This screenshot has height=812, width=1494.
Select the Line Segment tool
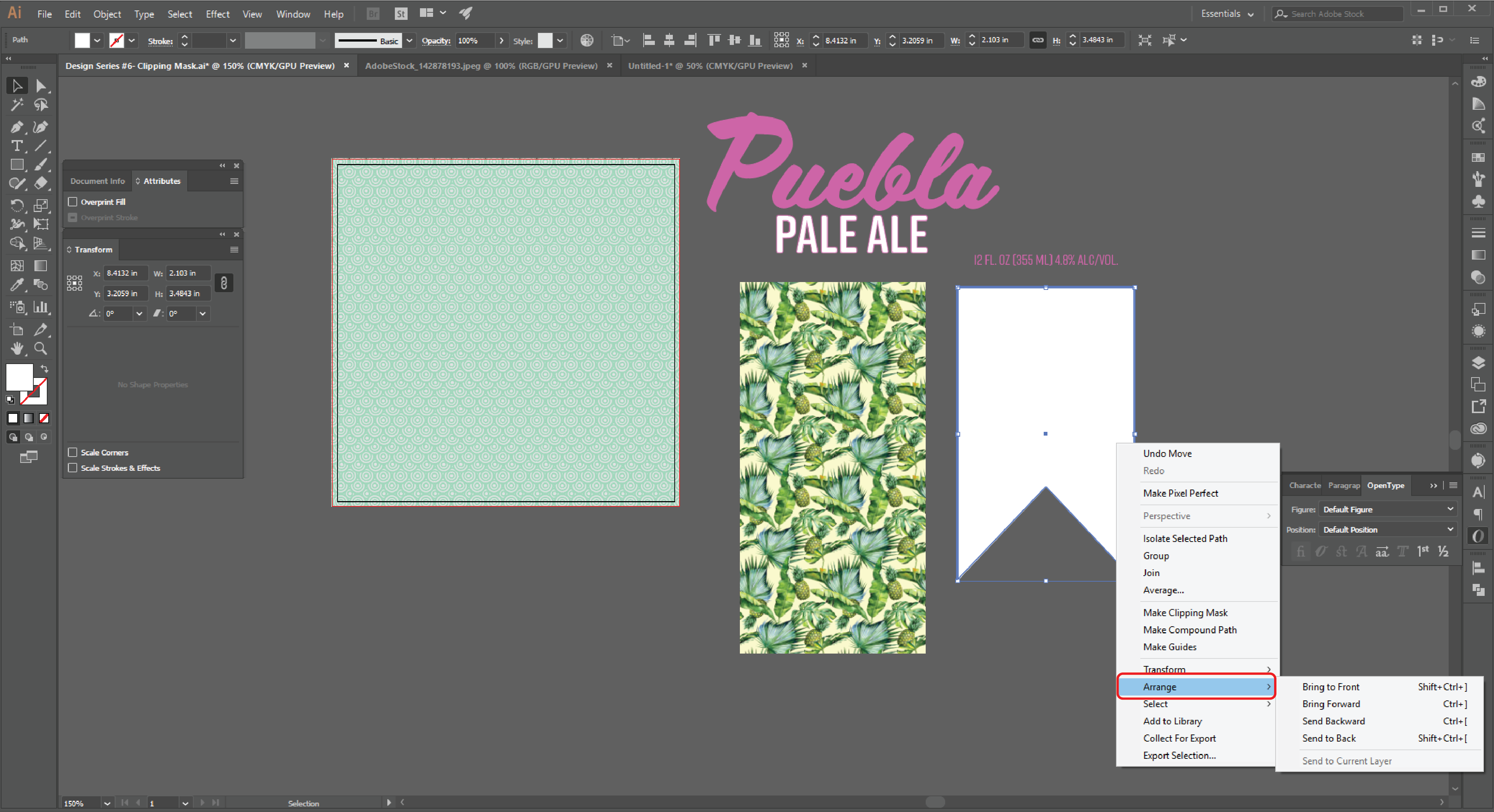pos(40,146)
